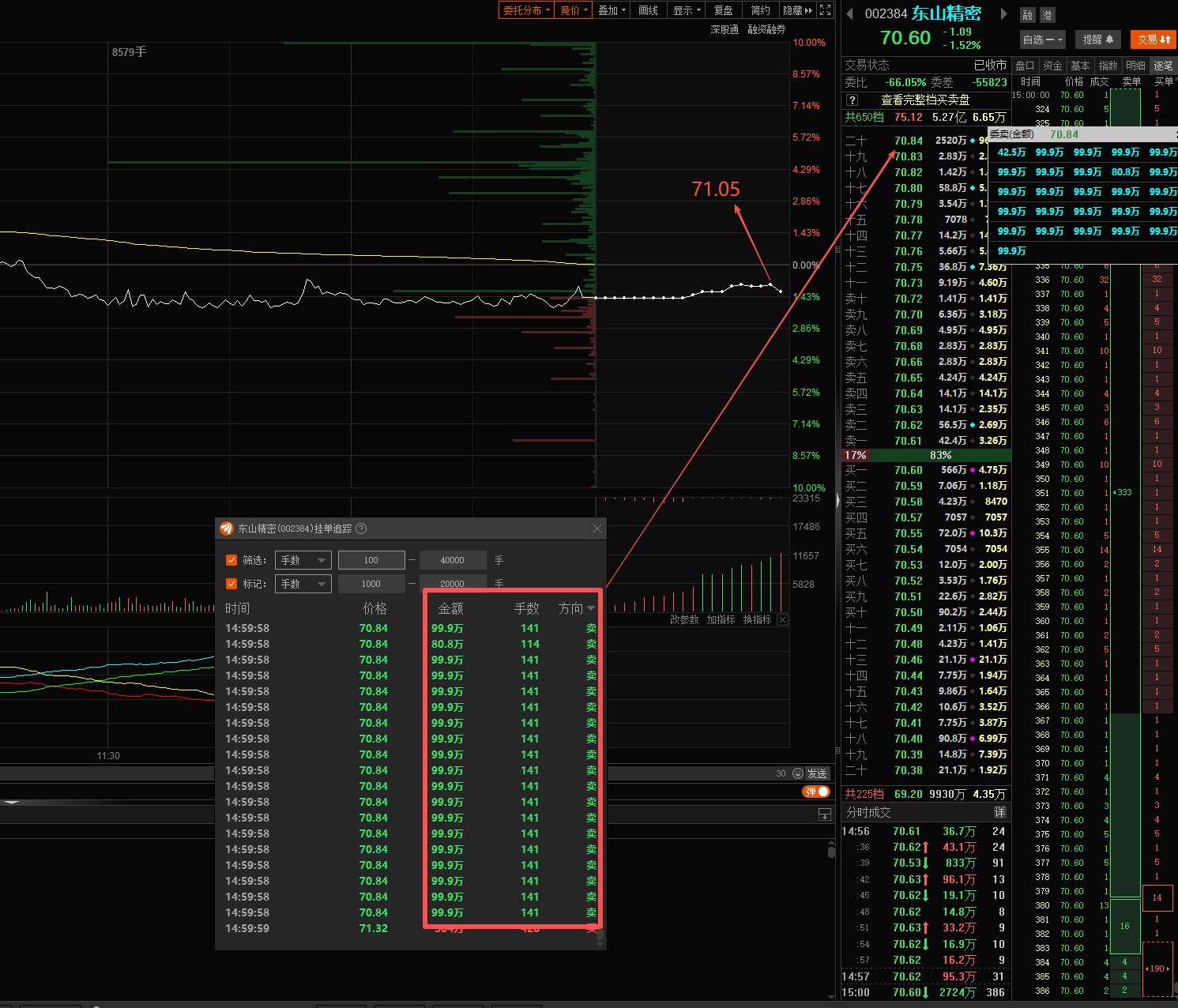Image resolution: width=1178 pixels, height=1008 pixels.
Task: Click the 时间 column header in dialog
Action: click(237, 608)
